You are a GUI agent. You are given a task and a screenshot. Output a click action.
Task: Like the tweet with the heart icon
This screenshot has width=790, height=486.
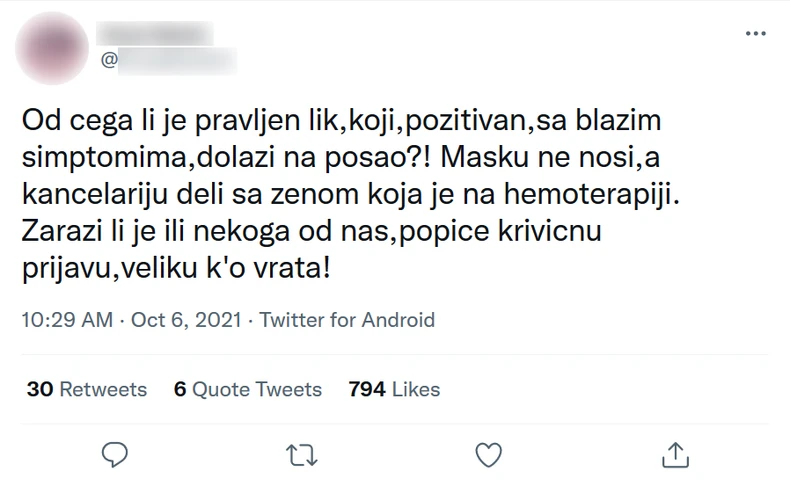pos(487,455)
